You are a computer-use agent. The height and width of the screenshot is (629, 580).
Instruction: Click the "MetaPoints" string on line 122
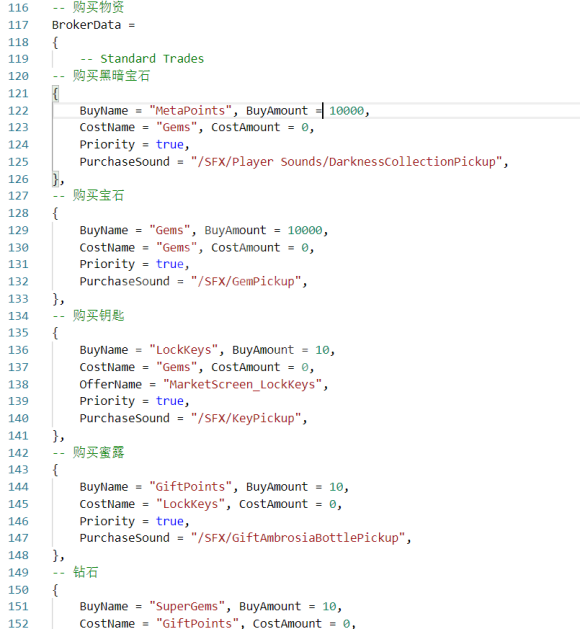point(191,111)
